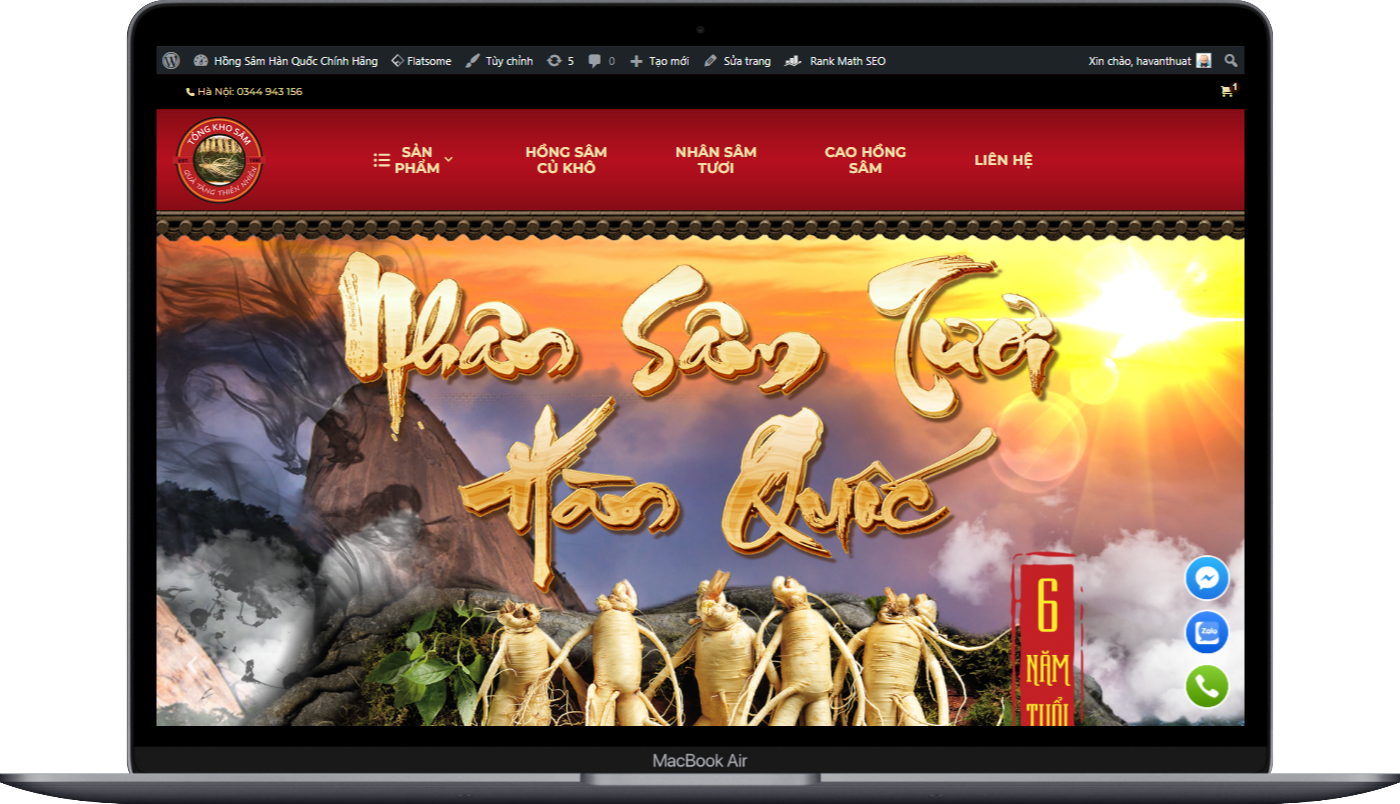The height and width of the screenshot is (804, 1400).
Task: Open the admin bar search icon
Action: pos(1231,61)
